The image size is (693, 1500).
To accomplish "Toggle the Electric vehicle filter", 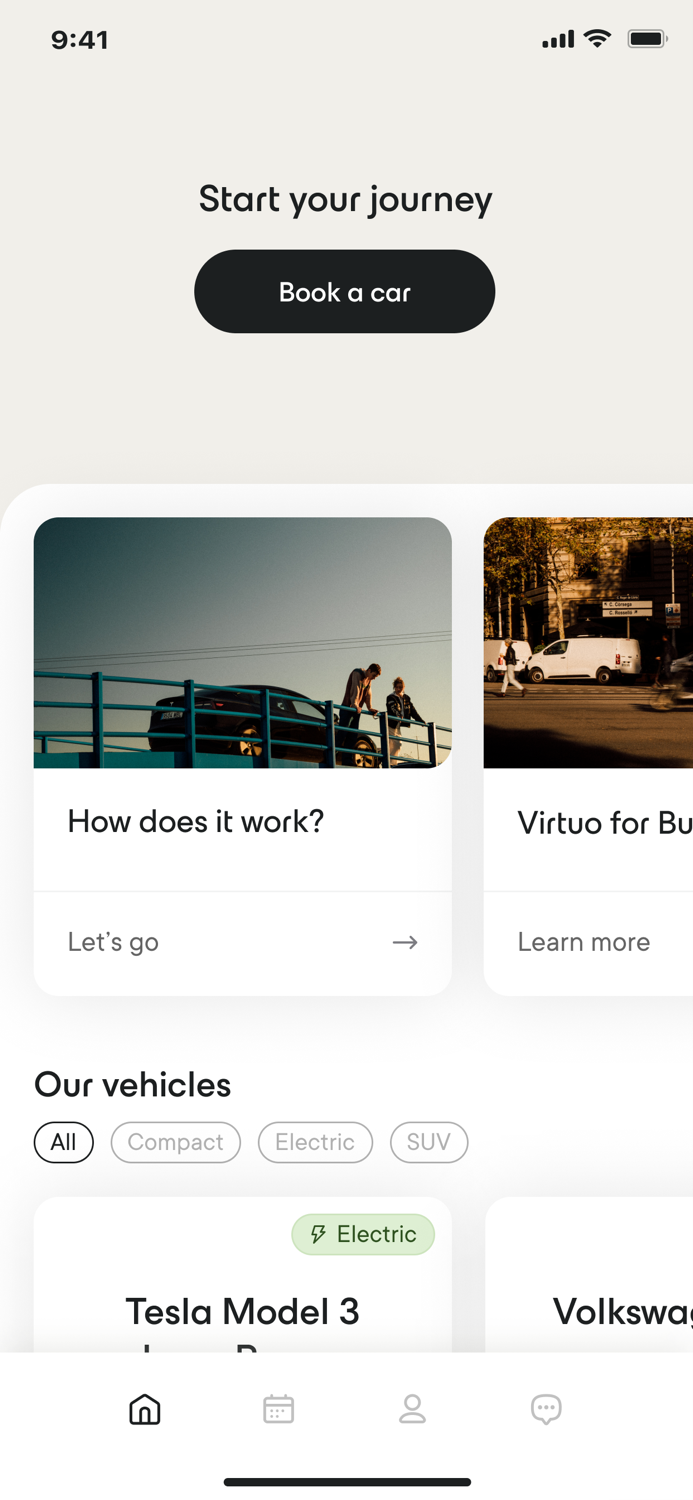I will click(x=315, y=1141).
